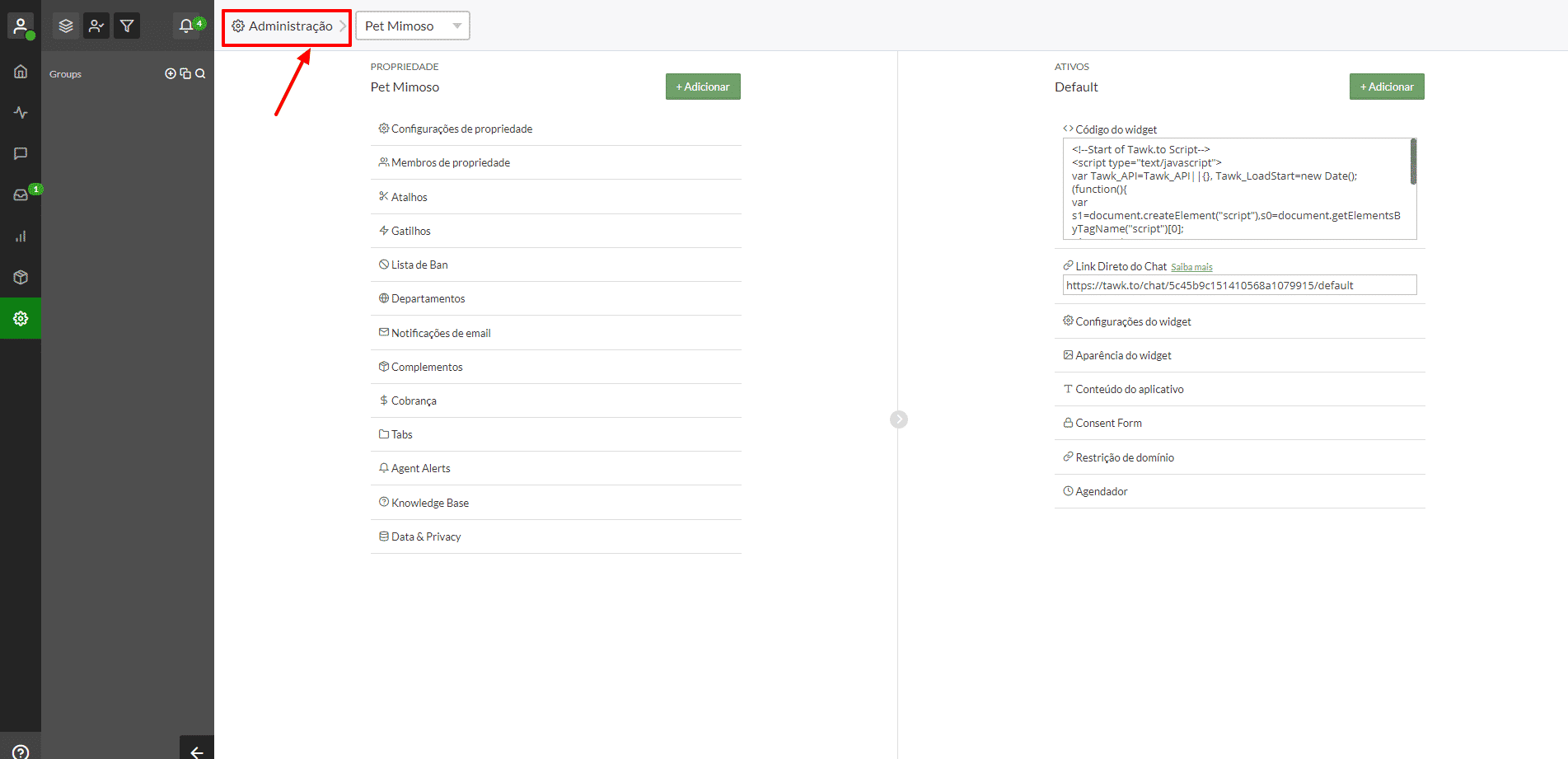Collapse the sidebar with the back arrow
The height and width of the screenshot is (759, 1568).
[196, 752]
